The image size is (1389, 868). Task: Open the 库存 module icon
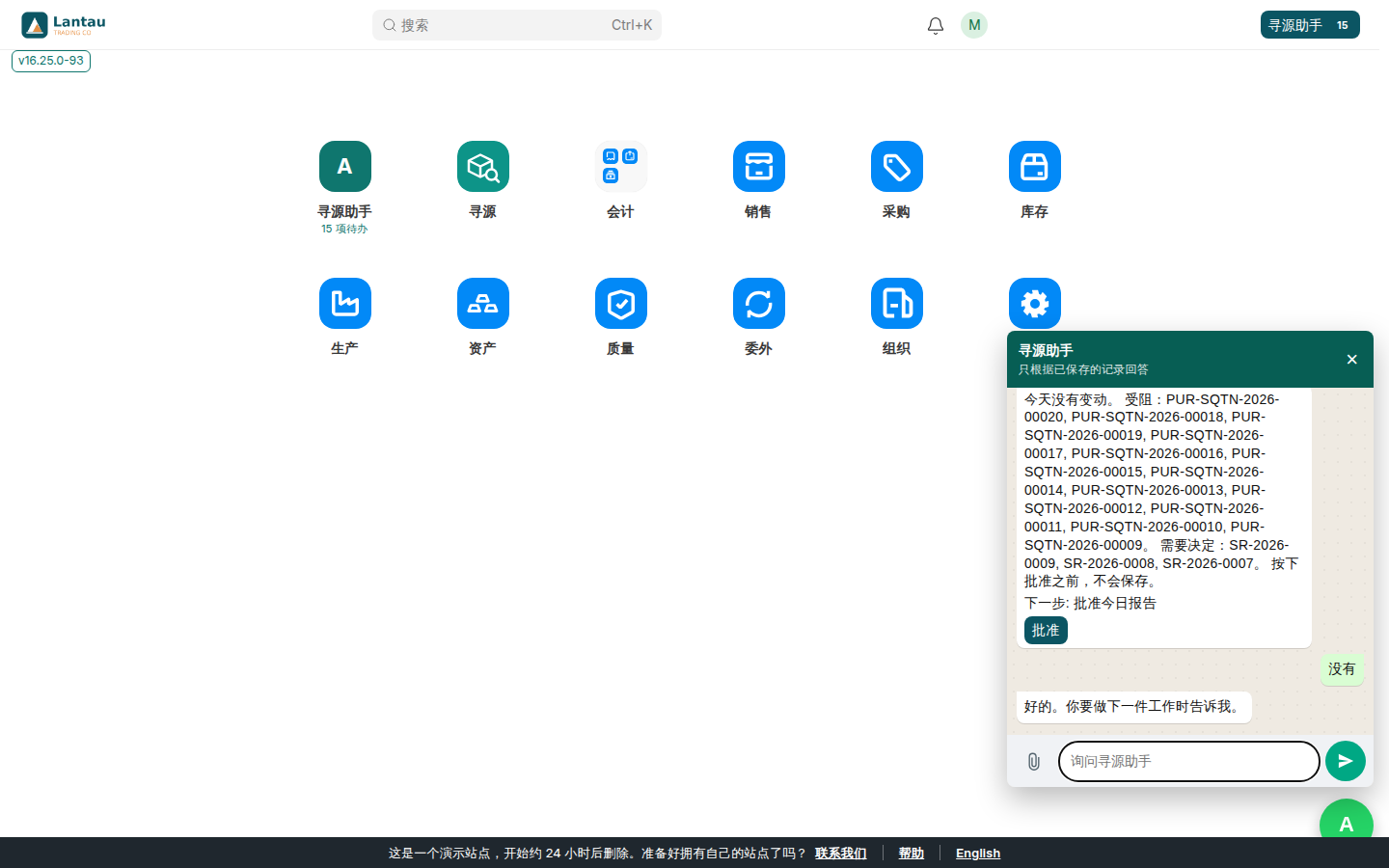(1035, 167)
